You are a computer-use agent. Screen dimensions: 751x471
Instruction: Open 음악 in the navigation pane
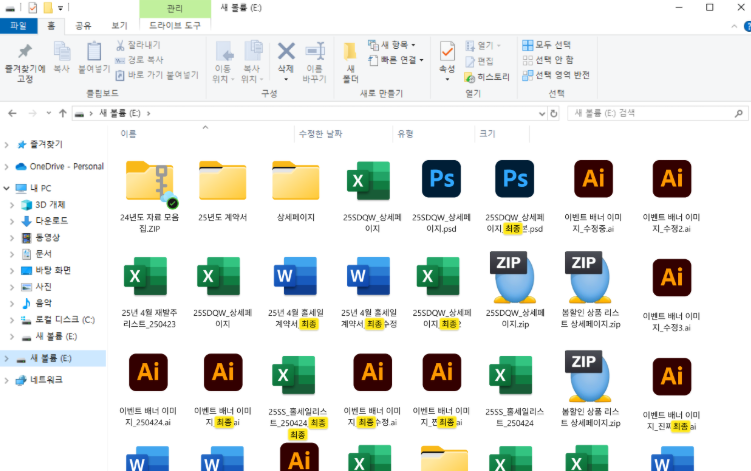44,303
